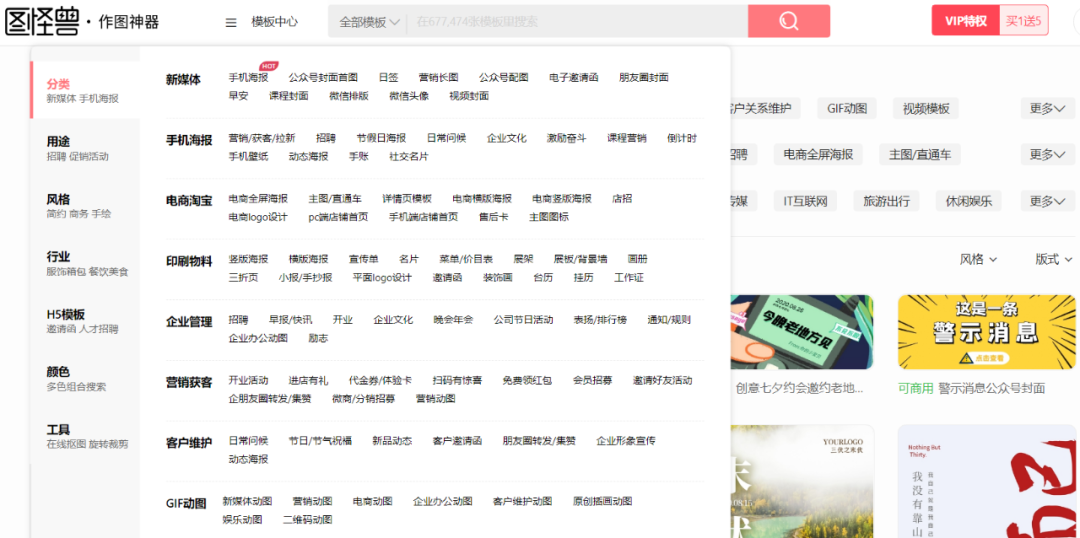
Task: Click the 视频模板 filter tag
Action: (x=926, y=109)
